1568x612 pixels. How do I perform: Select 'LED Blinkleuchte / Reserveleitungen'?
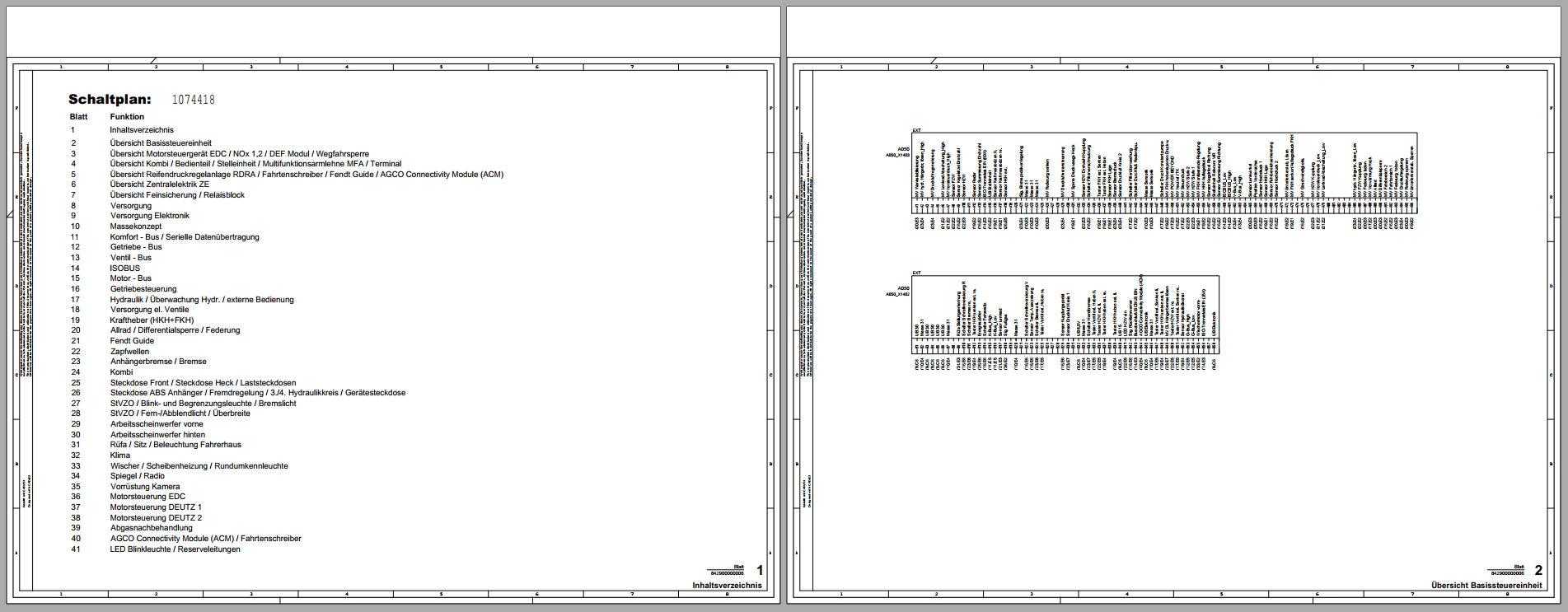[176, 549]
